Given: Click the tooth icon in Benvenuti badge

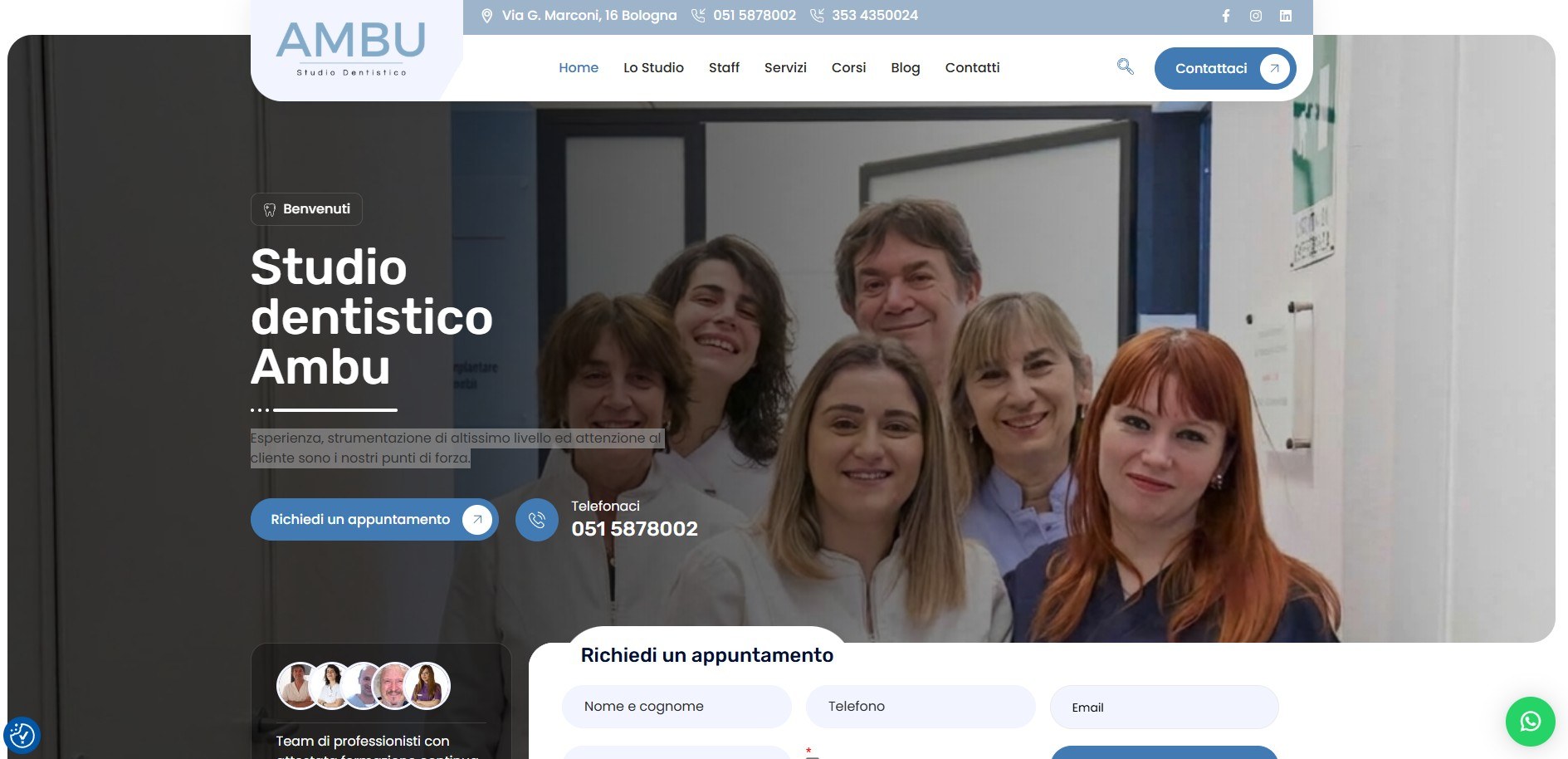Looking at the screenshot, I should [x=269, y=209].
